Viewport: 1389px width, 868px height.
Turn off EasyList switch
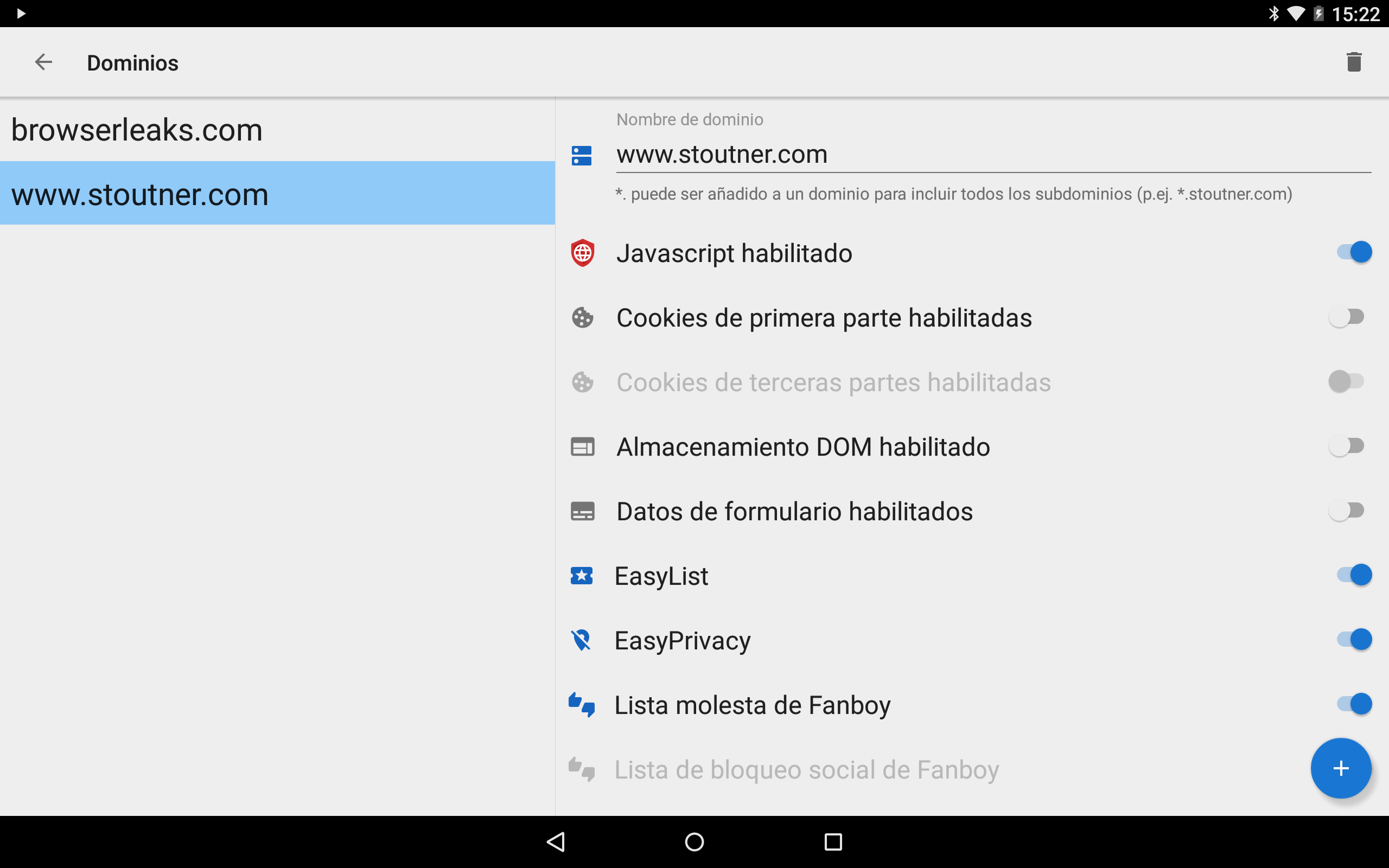tap(1353, 575)
